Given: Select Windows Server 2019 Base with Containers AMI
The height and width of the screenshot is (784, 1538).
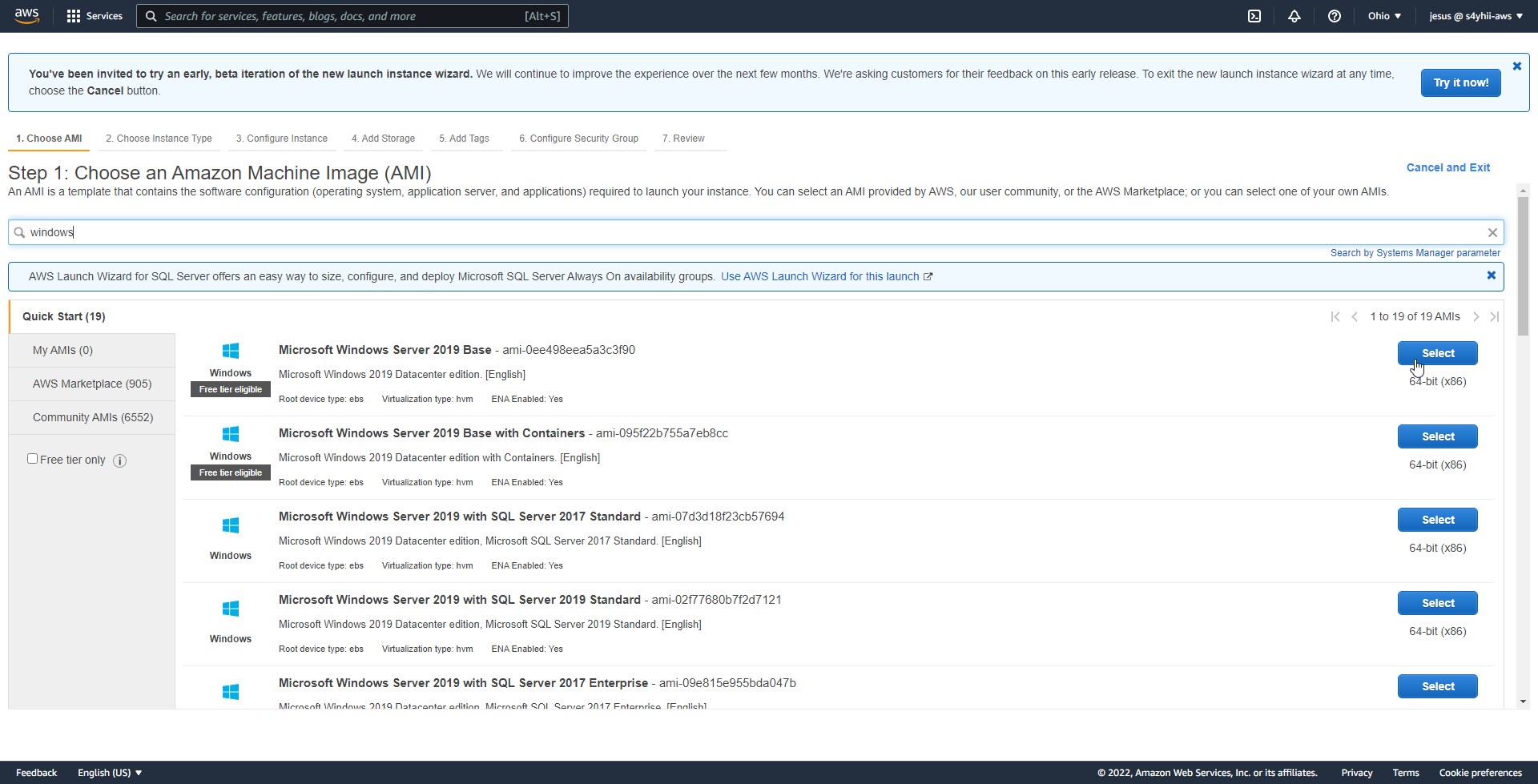Looking at the screenshot, I should (x=1437, y=436).
